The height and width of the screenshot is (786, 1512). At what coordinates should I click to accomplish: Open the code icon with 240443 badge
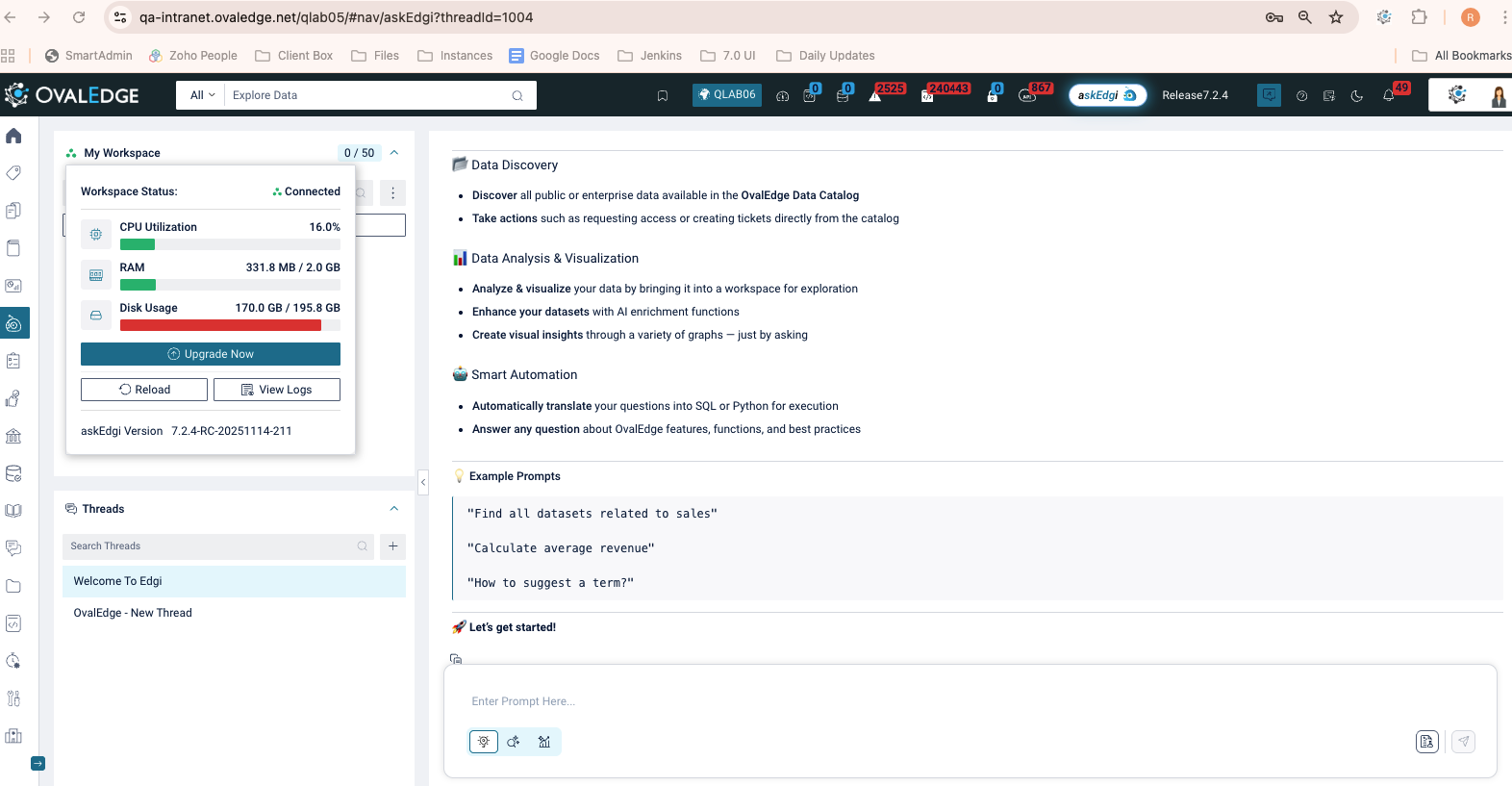927,95
